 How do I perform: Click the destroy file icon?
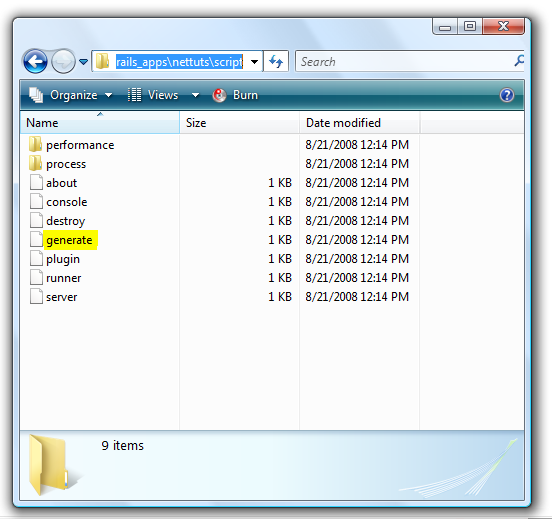pos(36,220)
